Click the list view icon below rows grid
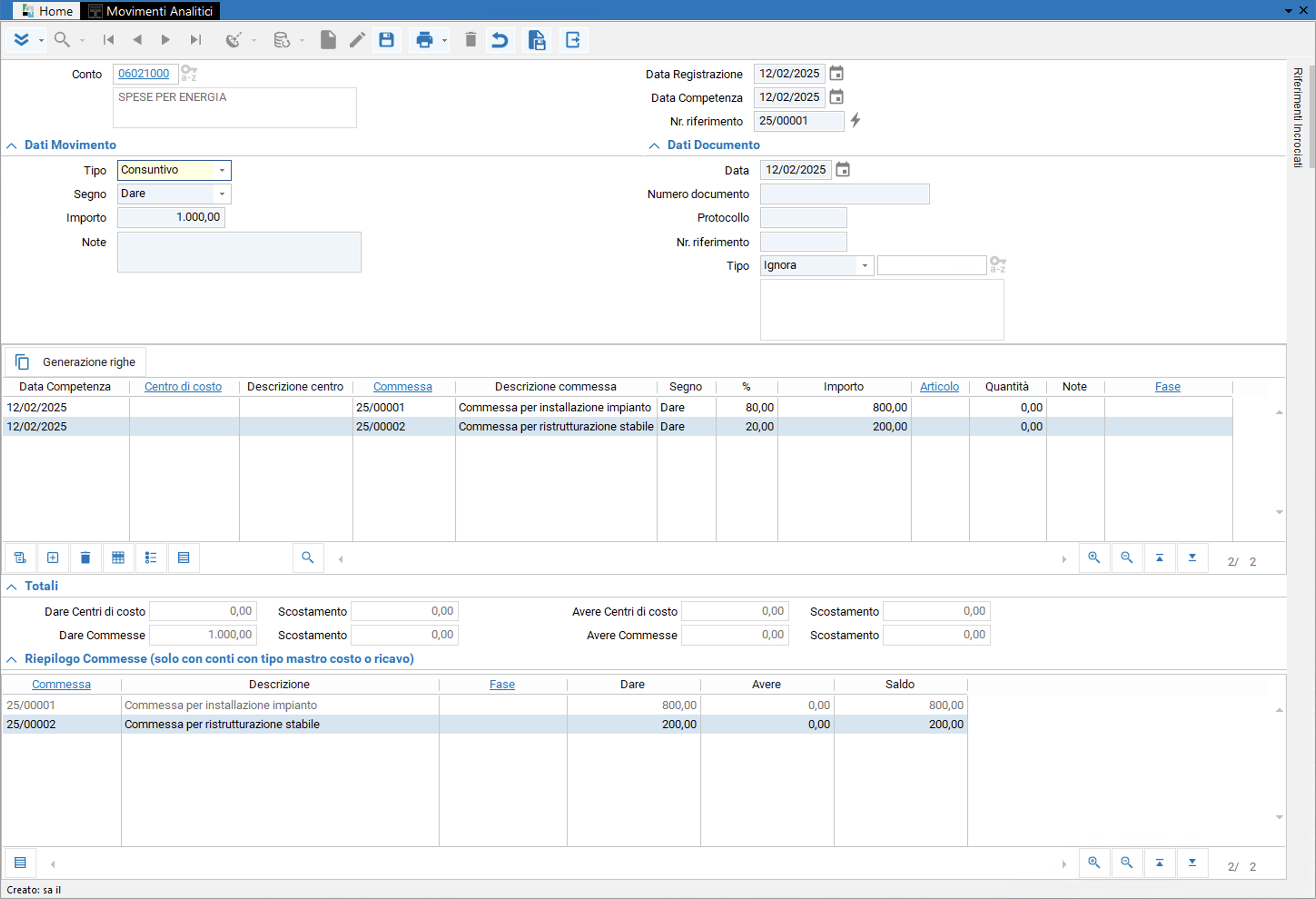Viewport: 1316px width, 899px height. [151, 558]
